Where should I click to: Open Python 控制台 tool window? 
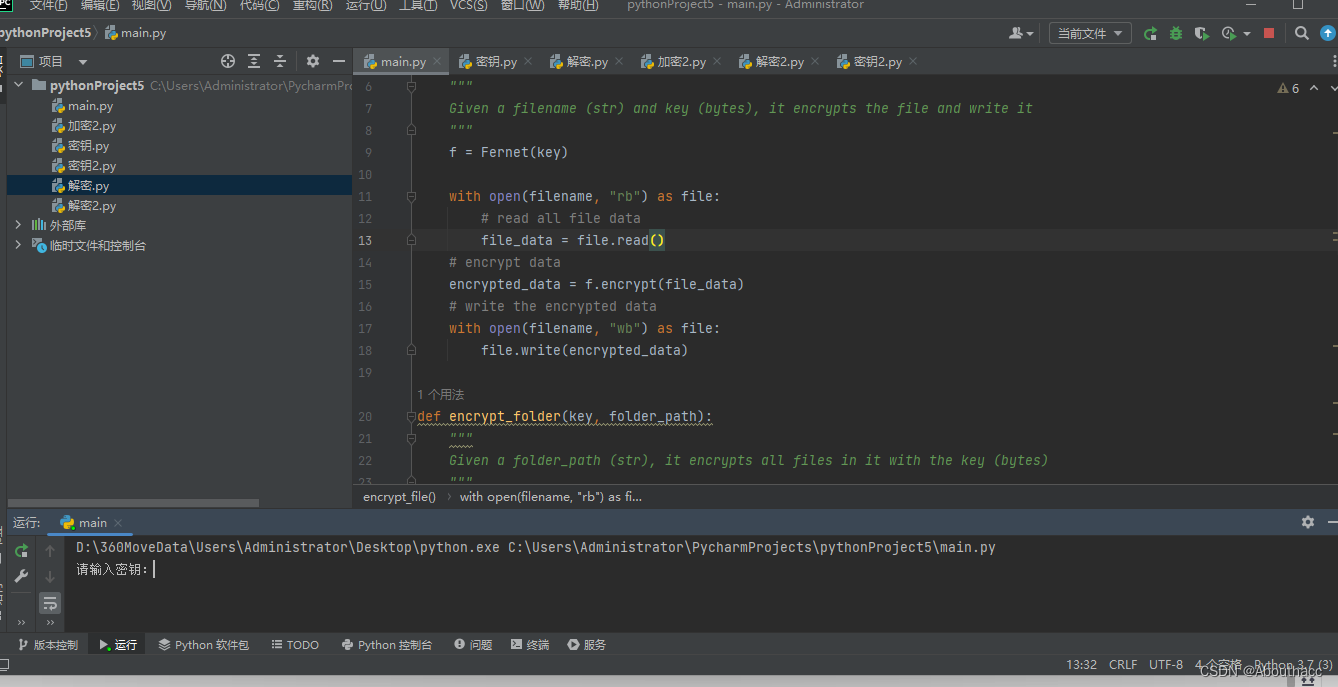click(x=386, y=645)
